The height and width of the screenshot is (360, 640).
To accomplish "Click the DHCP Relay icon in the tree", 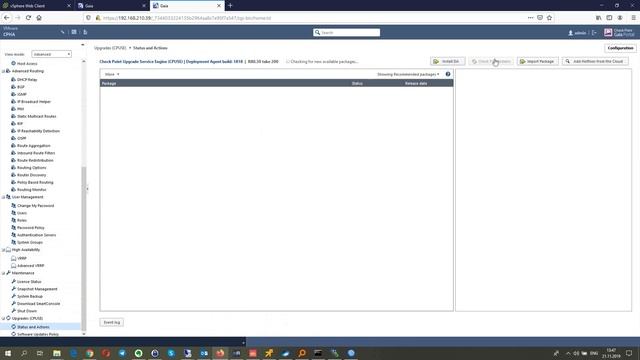I will [13, 79].
